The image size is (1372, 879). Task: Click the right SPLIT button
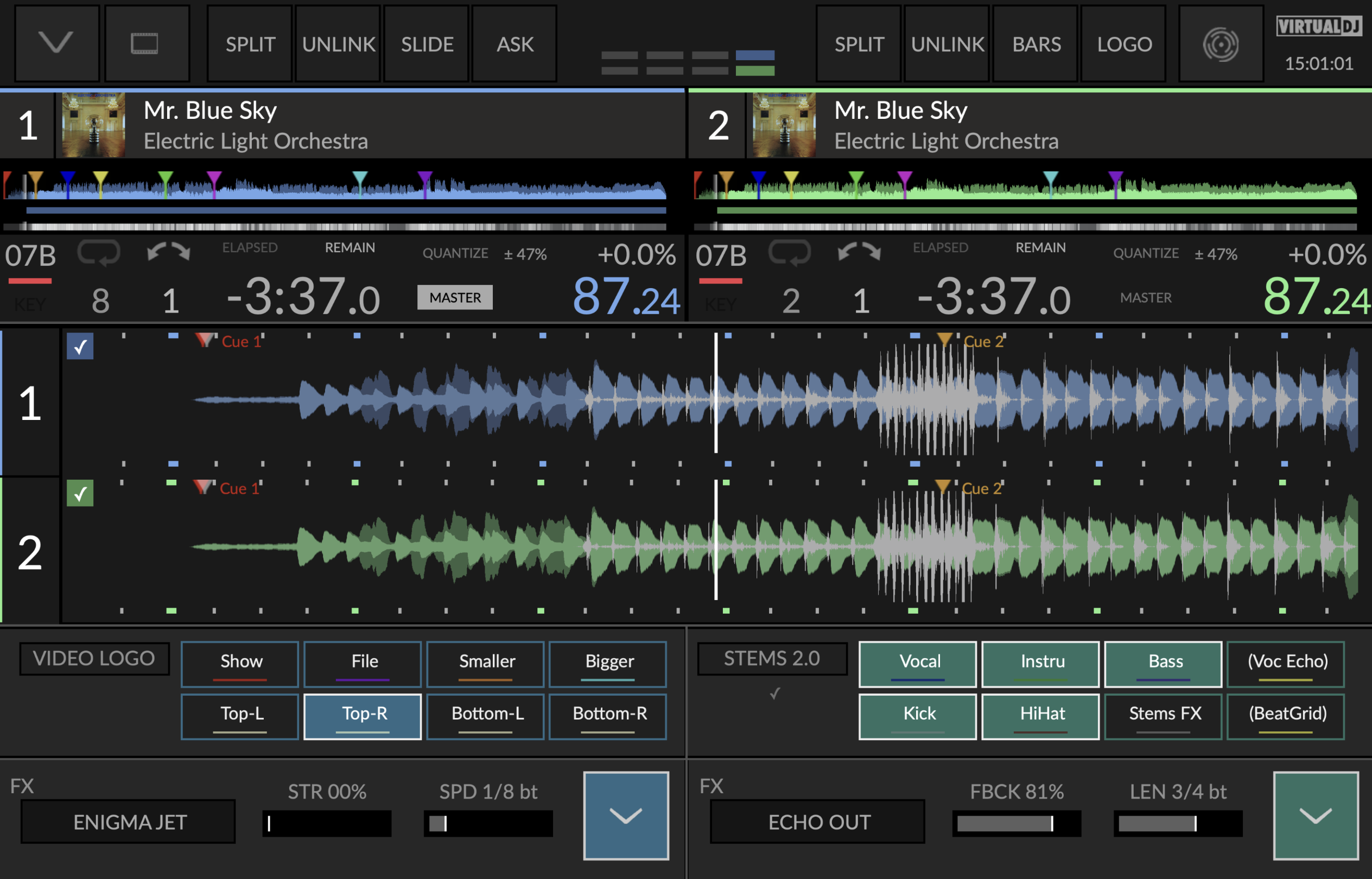coord(859,44)
